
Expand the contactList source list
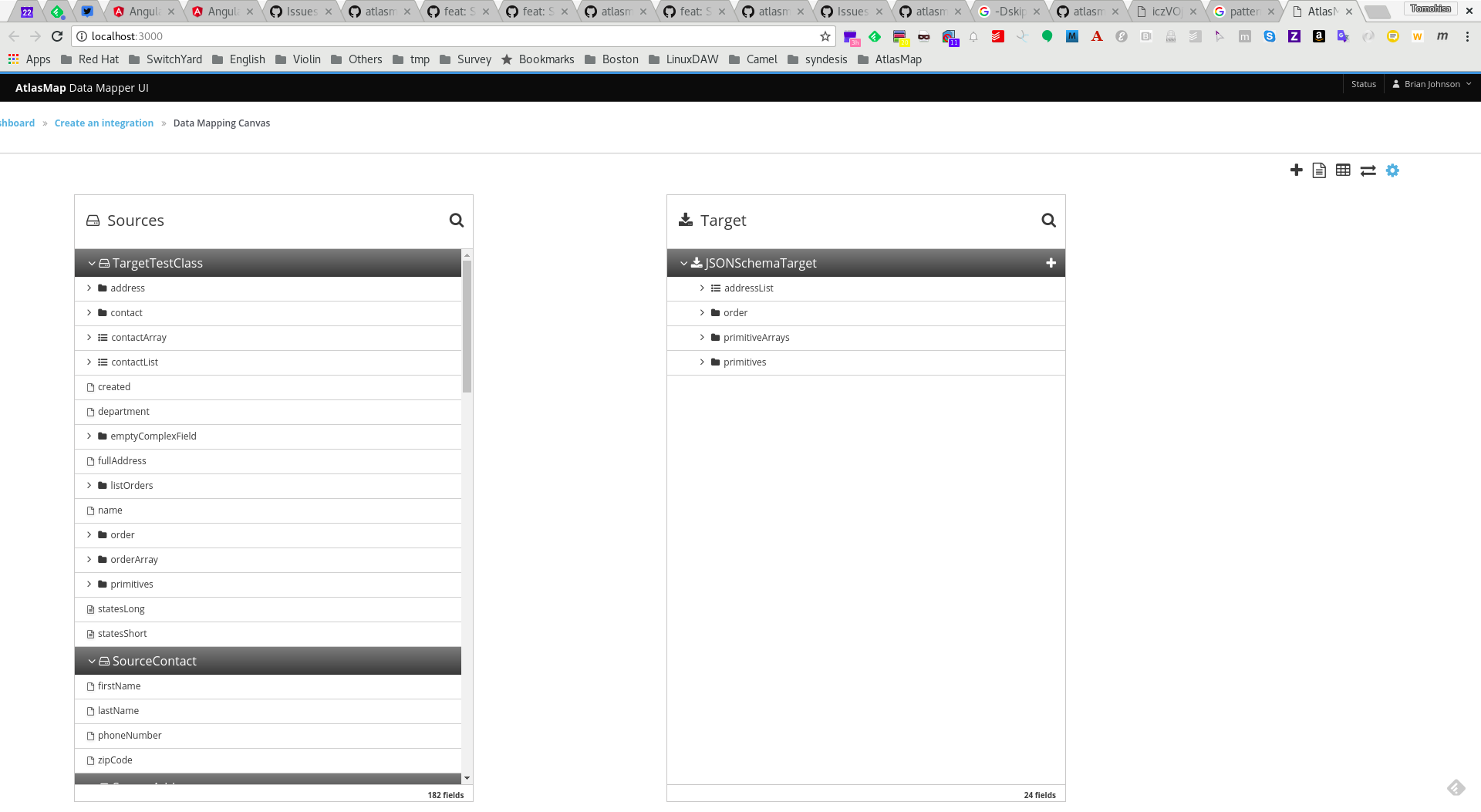coord(89,362)
